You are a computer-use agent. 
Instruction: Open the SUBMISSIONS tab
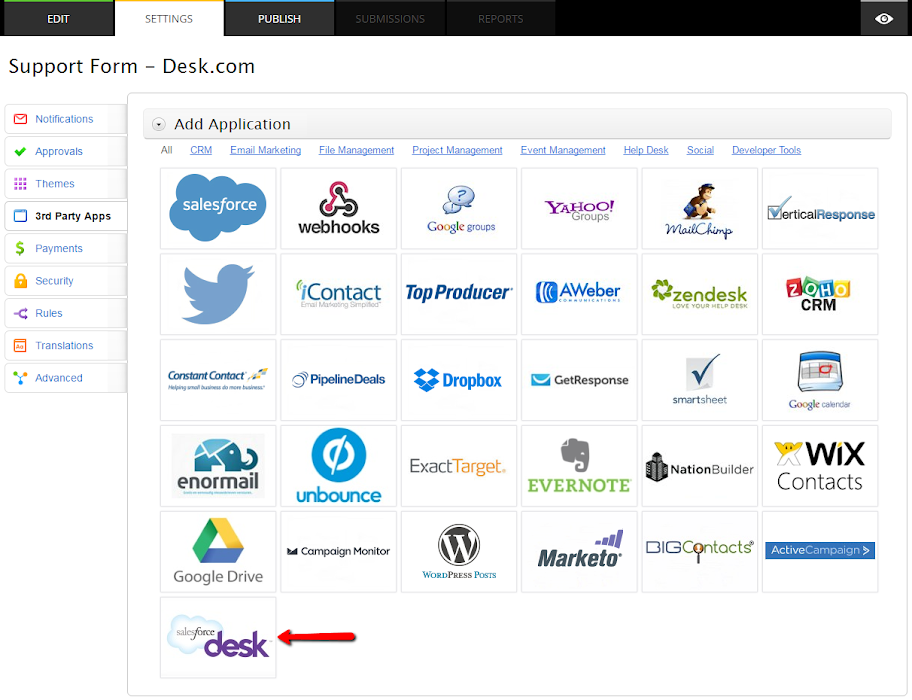click(390, 19)
